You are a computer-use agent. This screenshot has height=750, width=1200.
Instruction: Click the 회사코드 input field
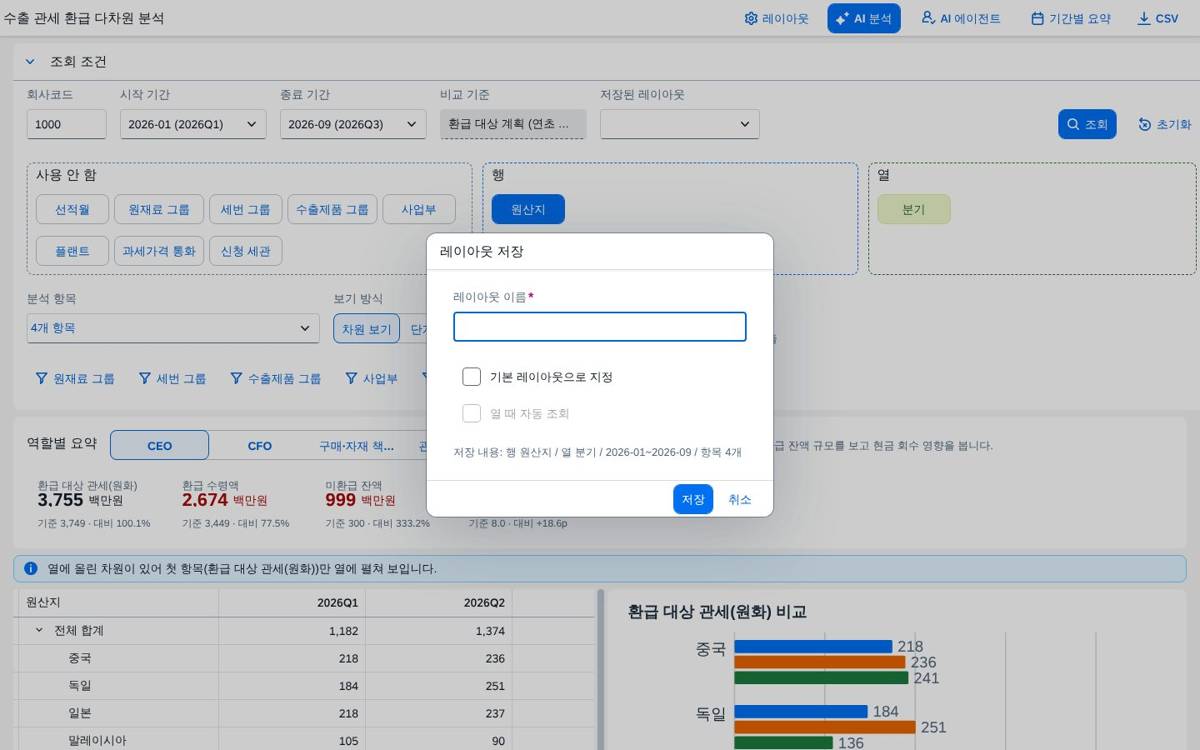tap(67, 124)
